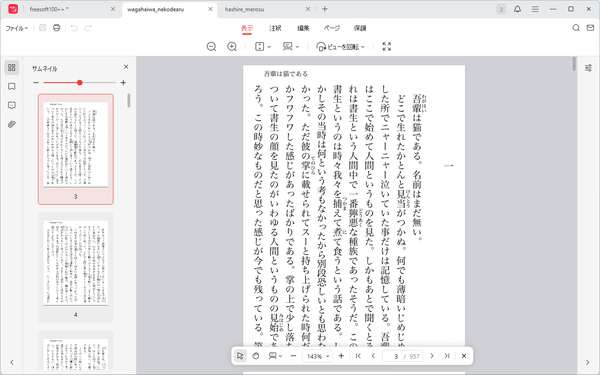The width and height of the screenshot is (600, 375).
Task: Go to the previous page
Action: pos(373,356)
